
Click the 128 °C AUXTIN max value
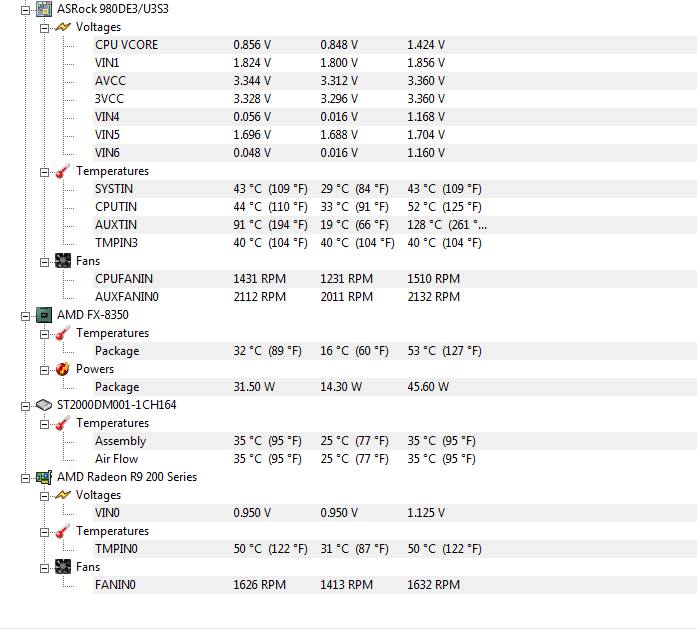pyautogui.click(x=447, y=225)
